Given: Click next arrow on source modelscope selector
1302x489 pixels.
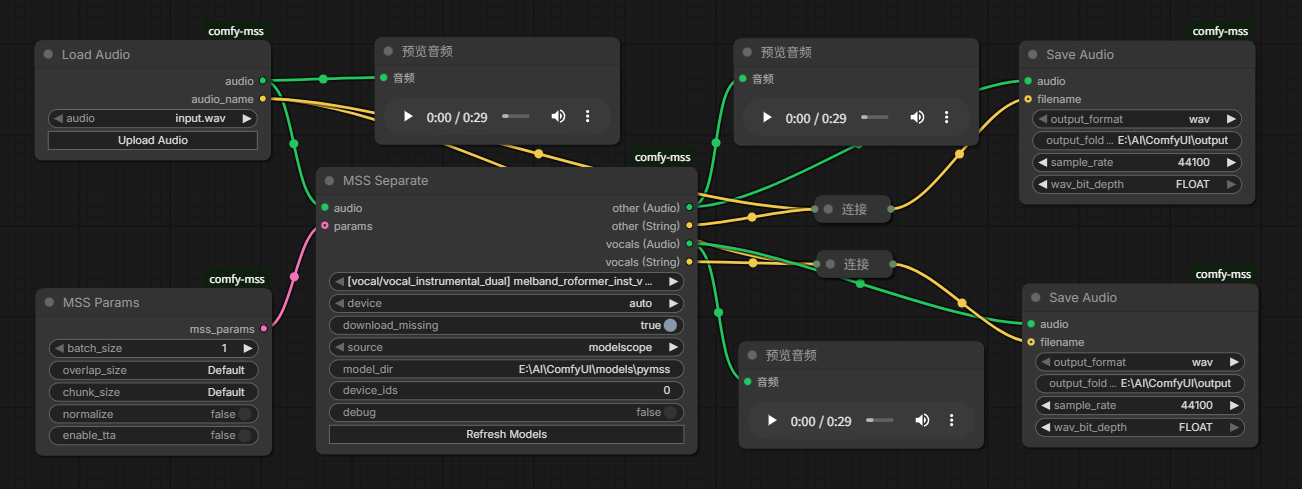Looking at the screenshot, I should tap(673, 347).
